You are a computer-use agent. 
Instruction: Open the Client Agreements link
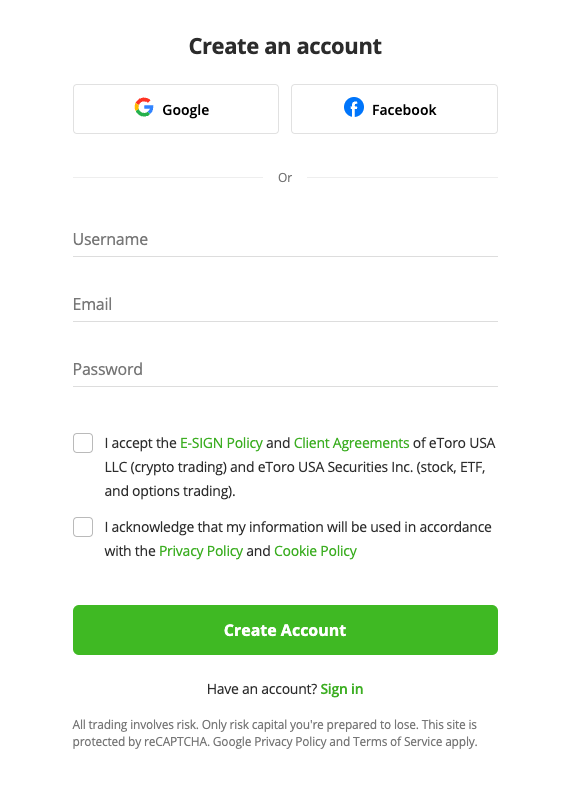coord(352,443)
